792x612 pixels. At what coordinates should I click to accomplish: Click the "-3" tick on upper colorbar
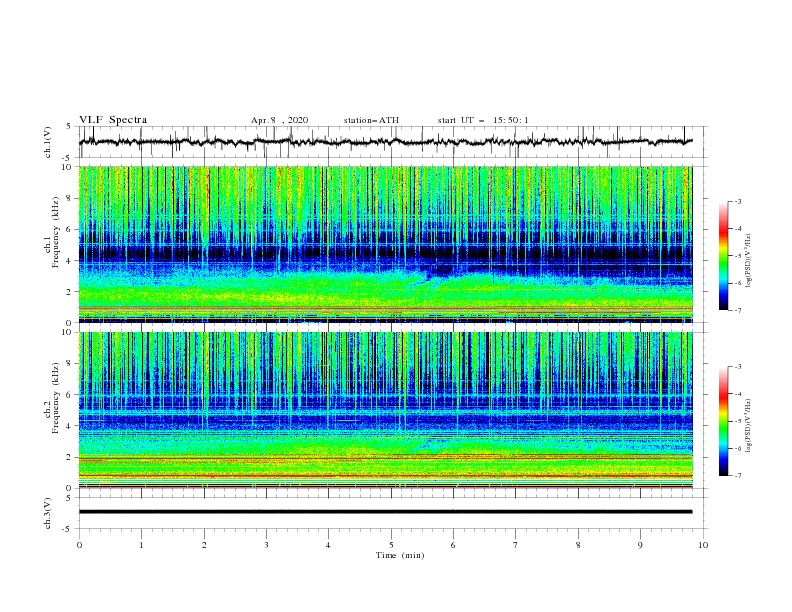[x=737, y=201]
